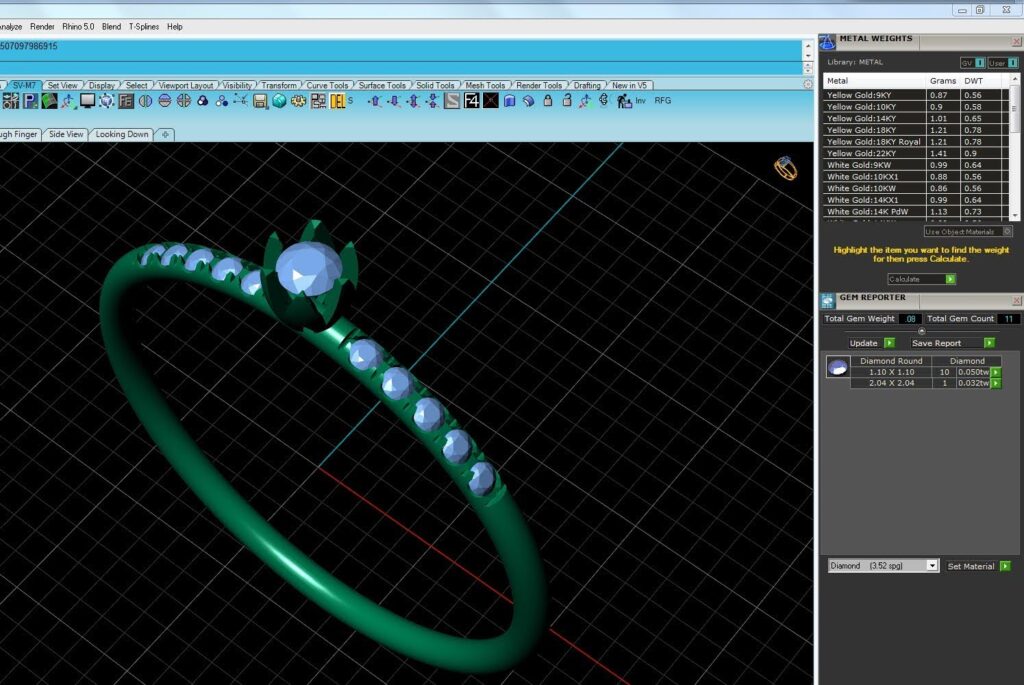The height and width of the screenshot is (685, 1024).
Task: Click the green arrow for the 0.032tw row
Action: coord(996,383)
